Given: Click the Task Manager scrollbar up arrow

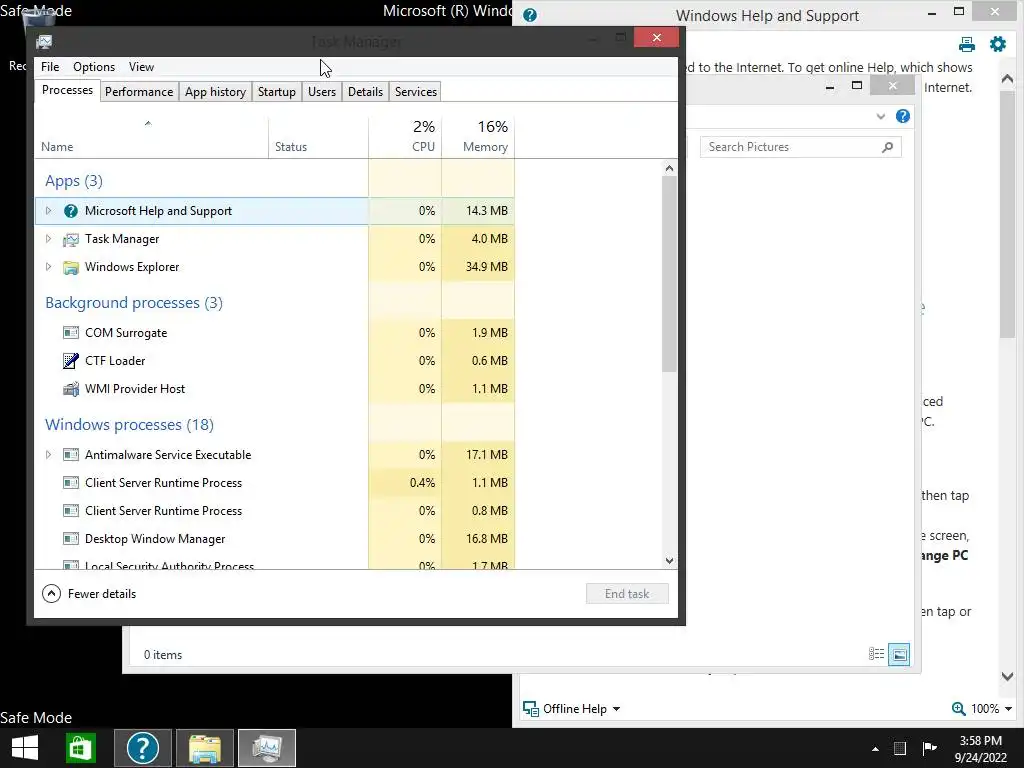Looking at the screenshot, I should point(669,168).
